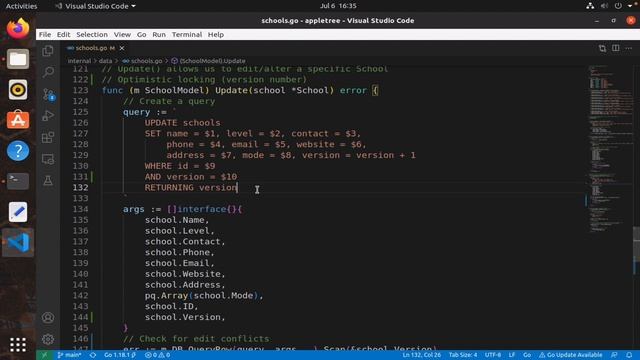
Task: Open Rhythmbox from the dock
Action: pos(18,89)
